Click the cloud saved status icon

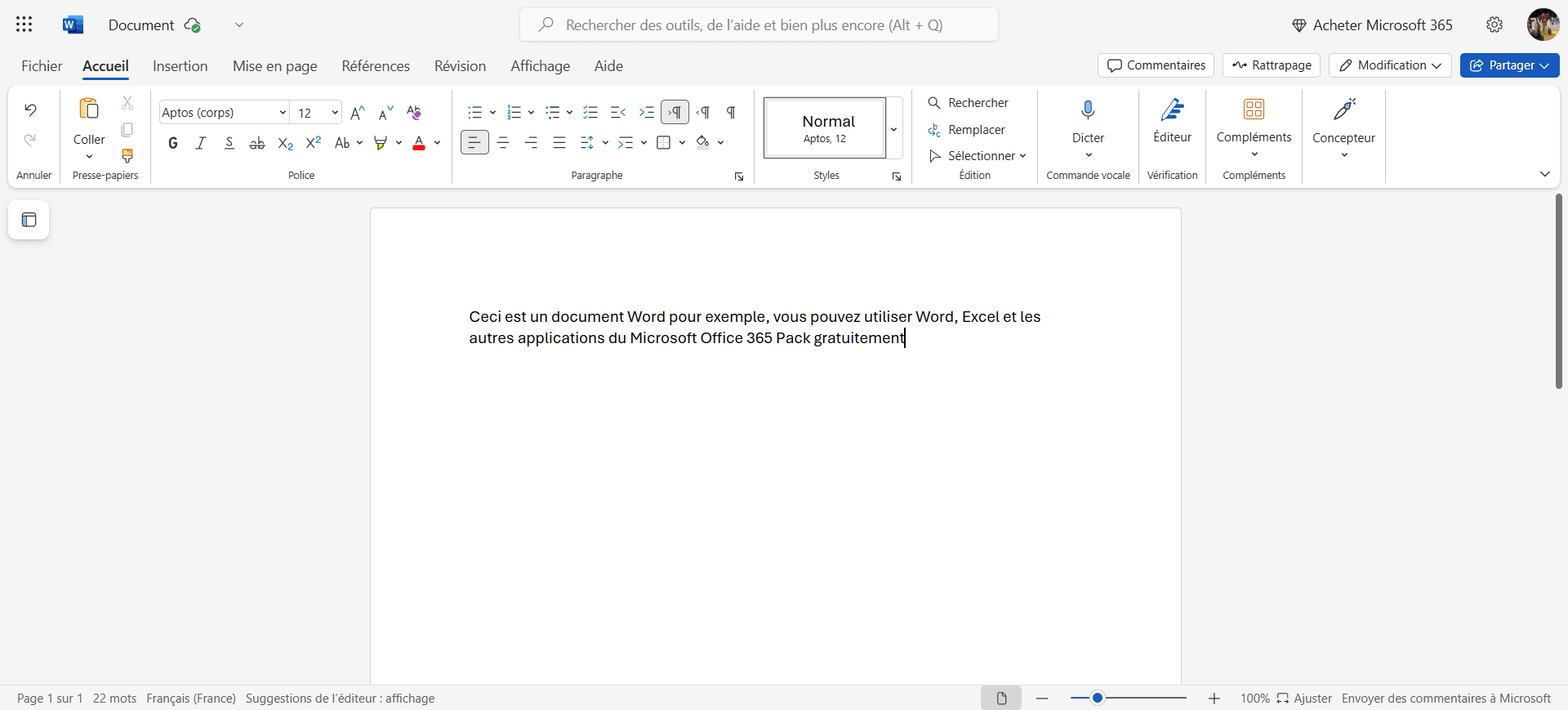click(x=193, y=25)
